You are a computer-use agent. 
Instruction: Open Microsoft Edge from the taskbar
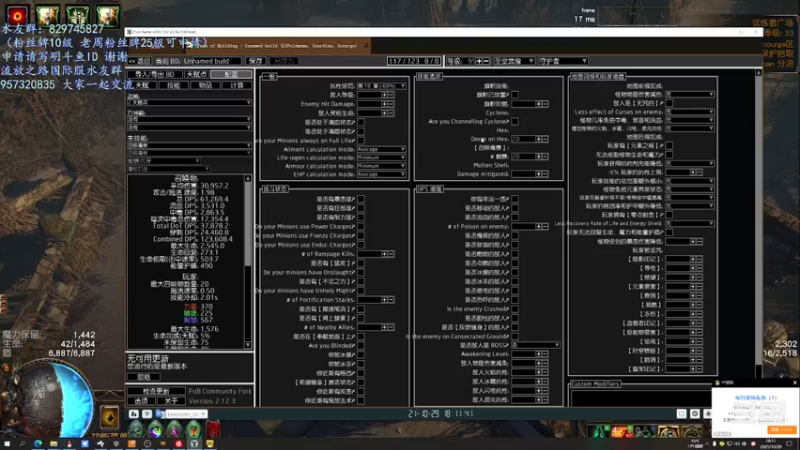38,444
